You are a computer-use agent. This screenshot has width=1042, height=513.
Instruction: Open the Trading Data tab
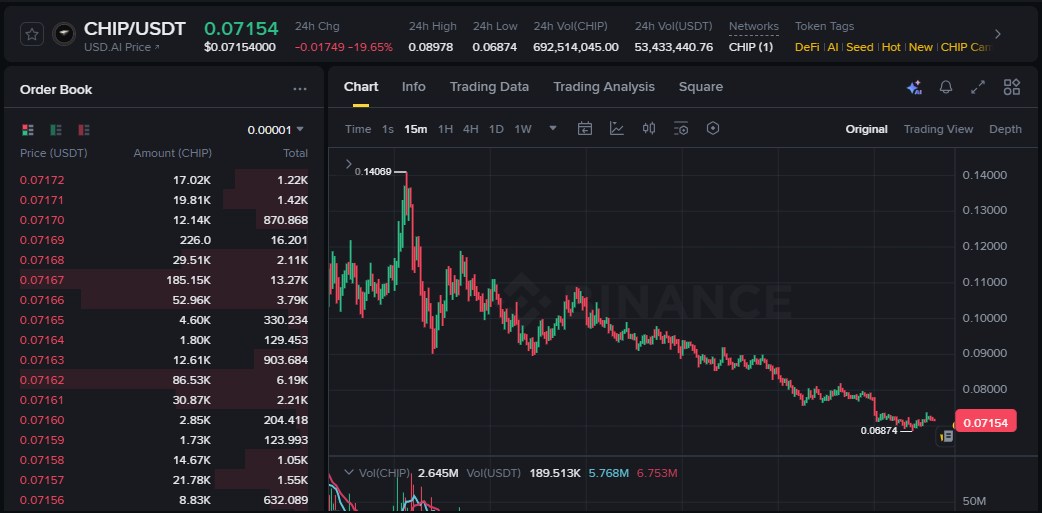[489, 87]
